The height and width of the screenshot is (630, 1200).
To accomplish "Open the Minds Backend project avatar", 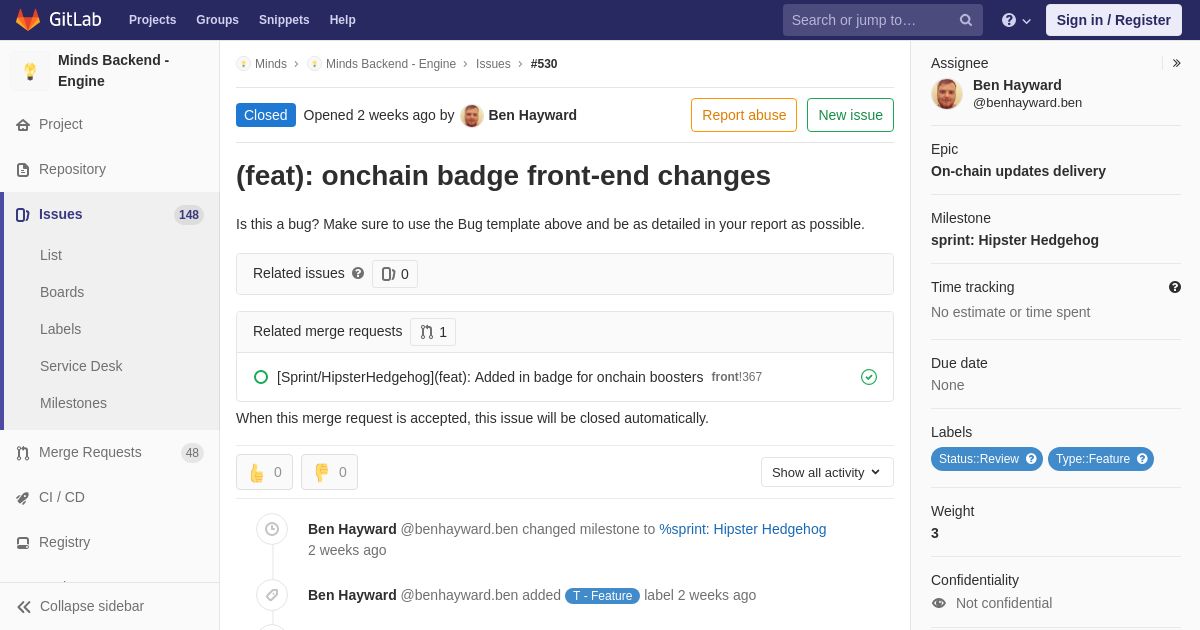I will click(x=30, y=71).
